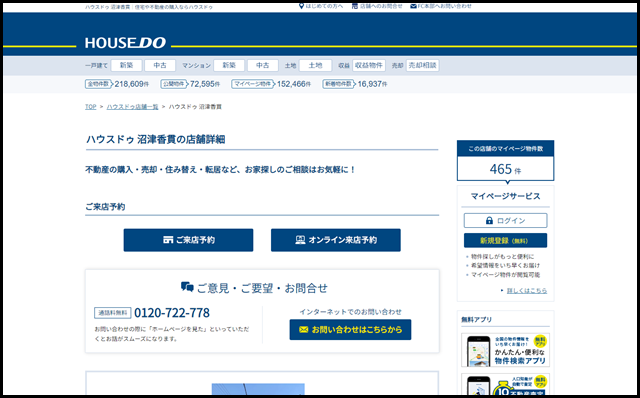Click the 新着物件数 16,937件 count
Viewport: 640px width, 398px height.
355,84
